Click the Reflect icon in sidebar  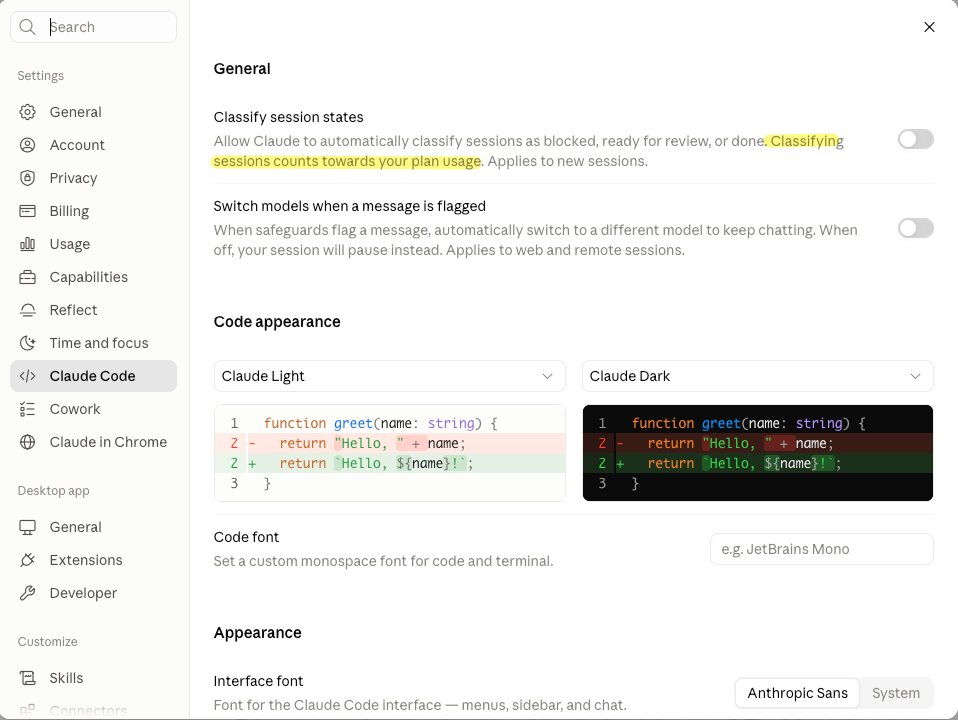(27, 310)
